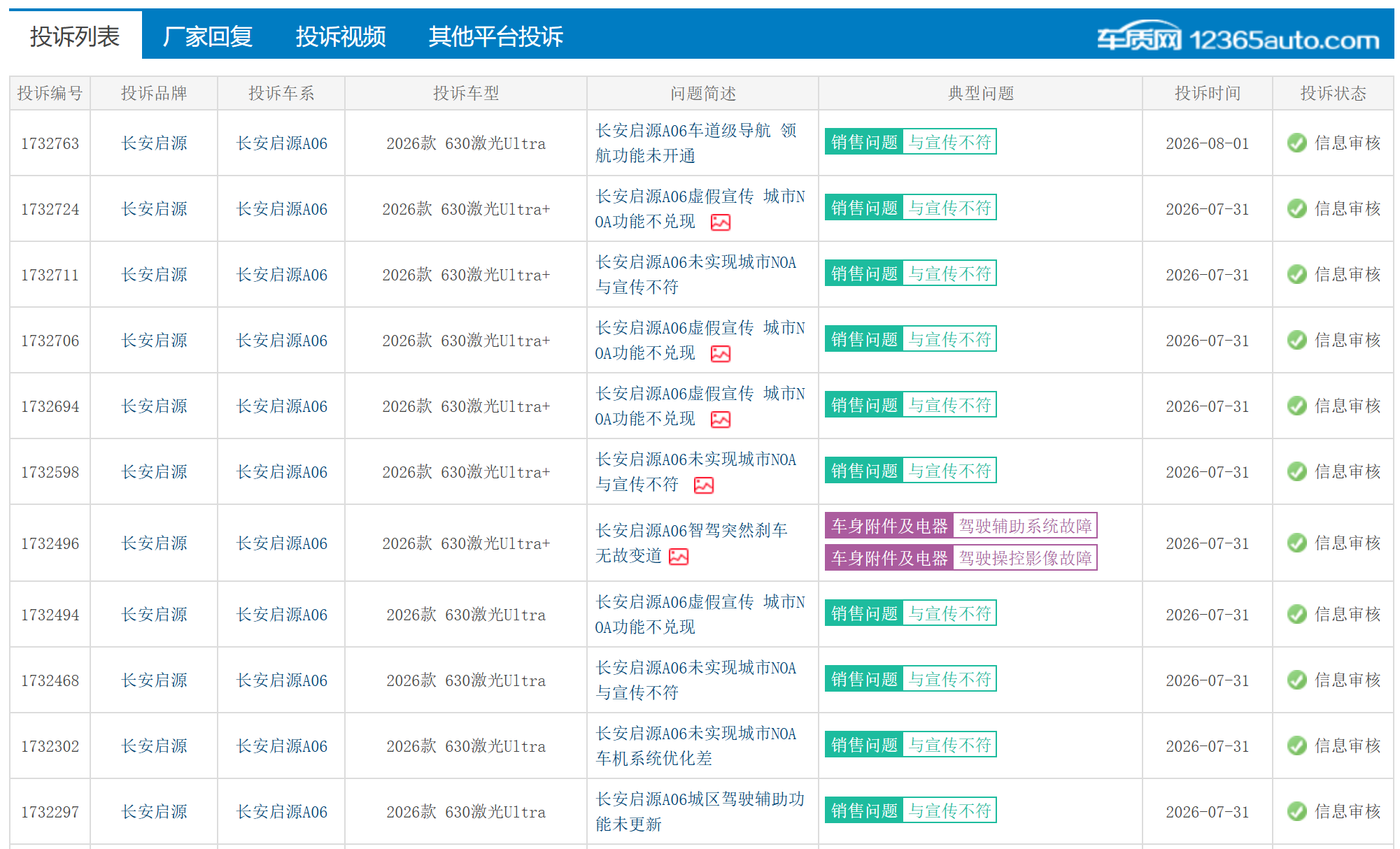Click green check icon for complaint 1732302
1400x849 pixels.
pyautogui.click(x=1296, y=745)
